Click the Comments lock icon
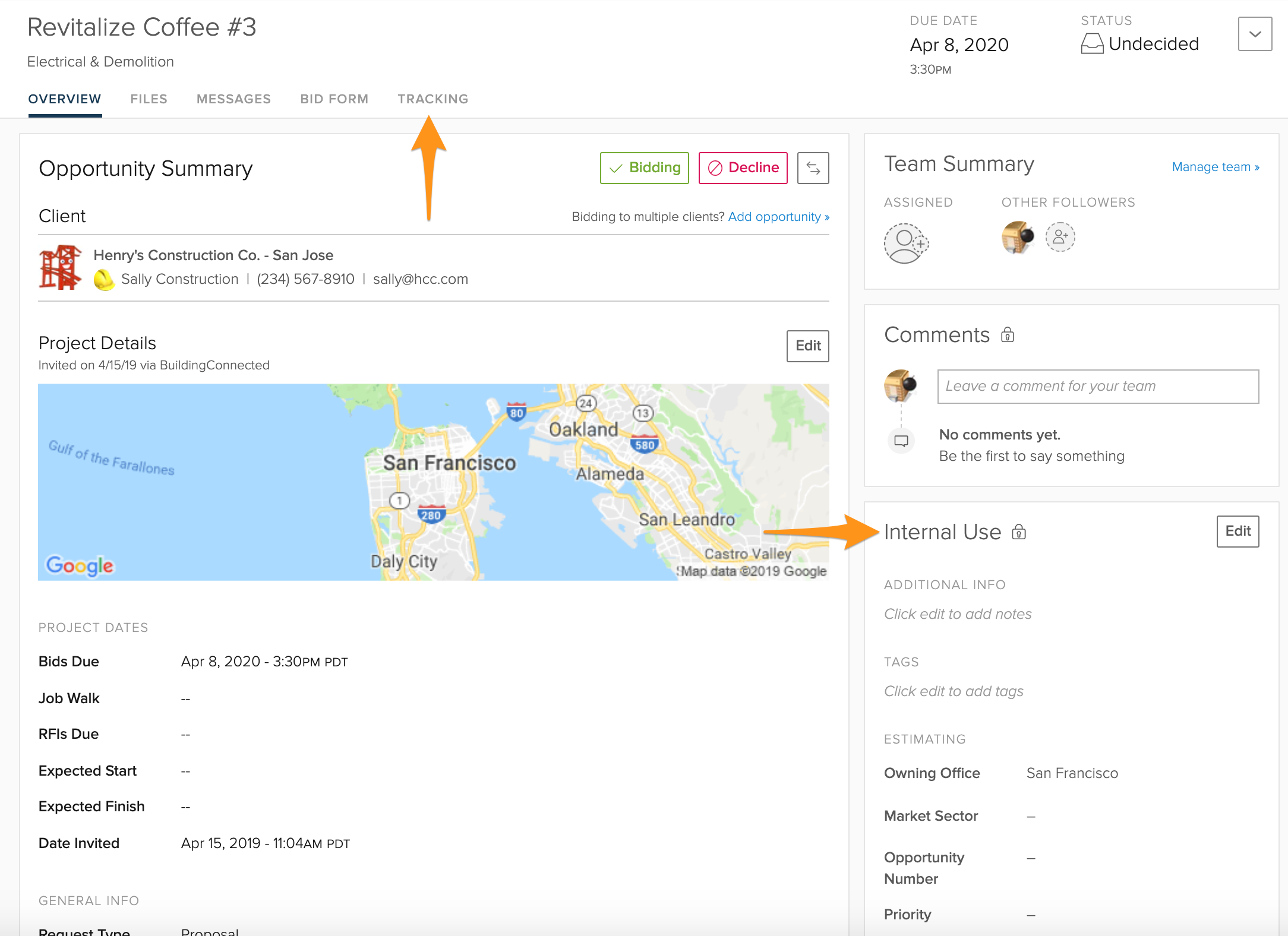This screenshot has height=936, width=1288. [x=1008, y=335]
